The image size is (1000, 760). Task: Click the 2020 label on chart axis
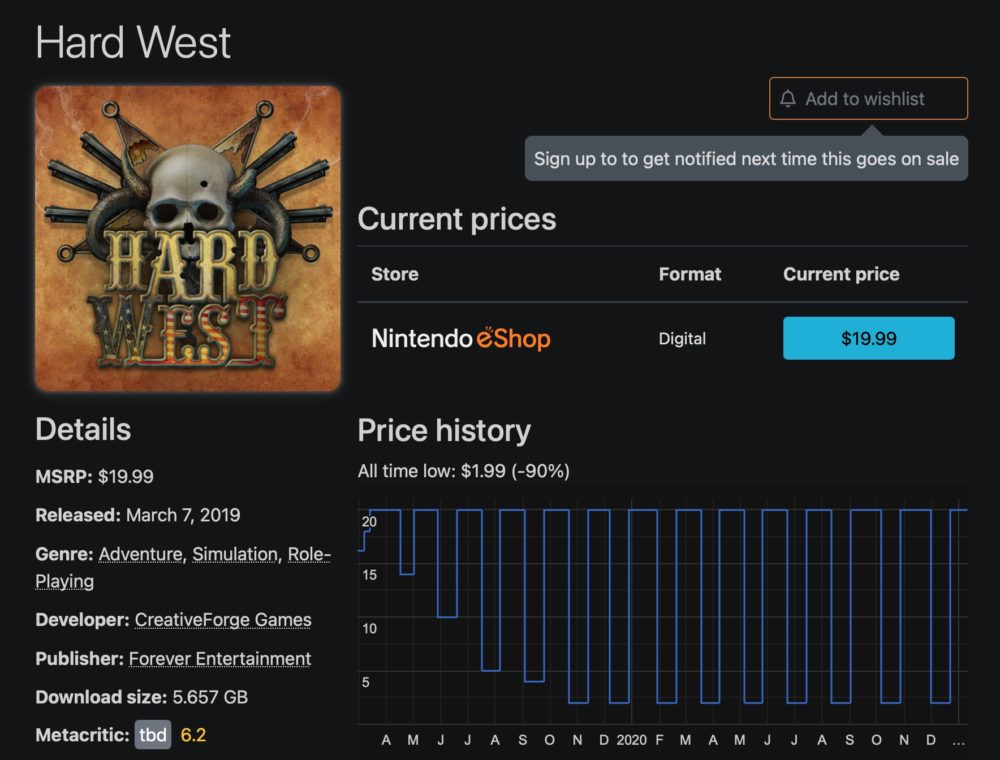point(631,740)
